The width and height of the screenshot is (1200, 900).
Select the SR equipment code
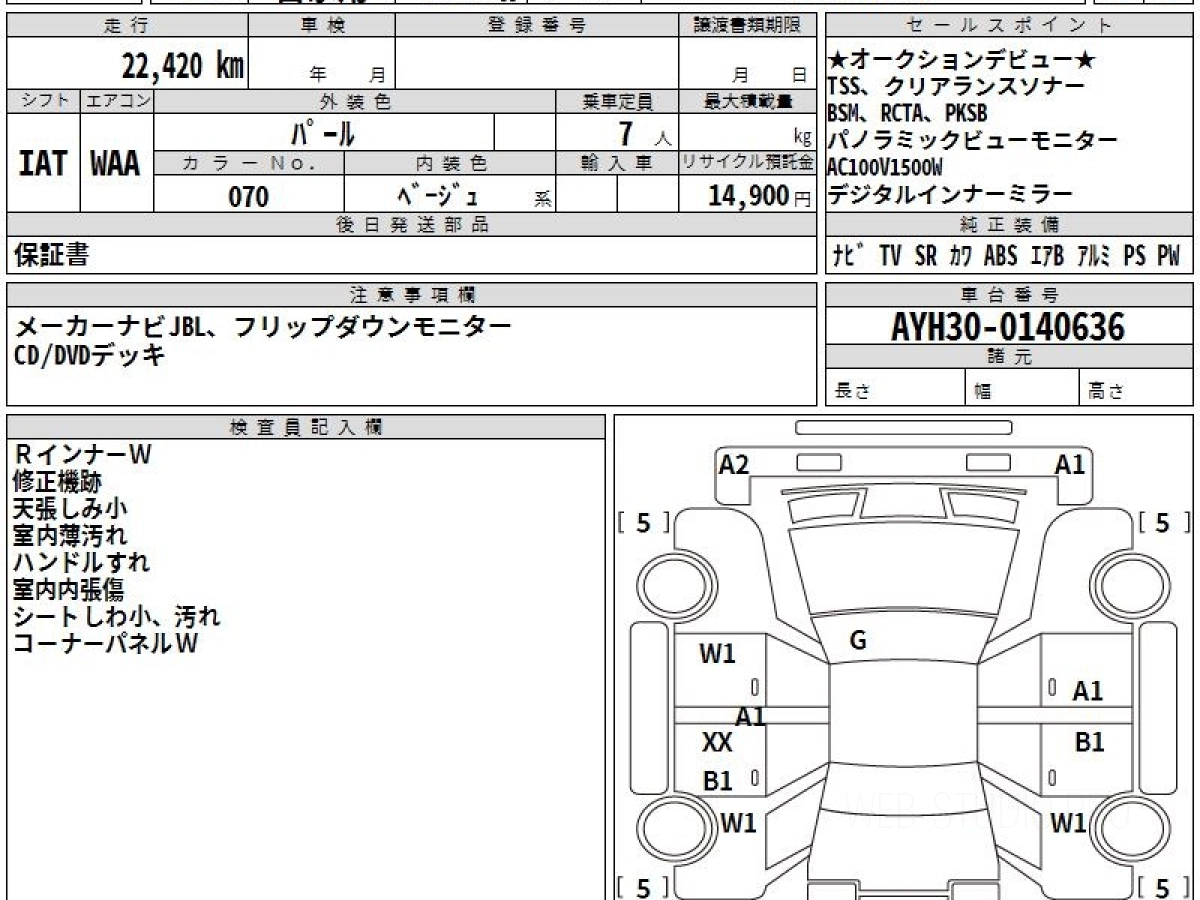[926, 257]
